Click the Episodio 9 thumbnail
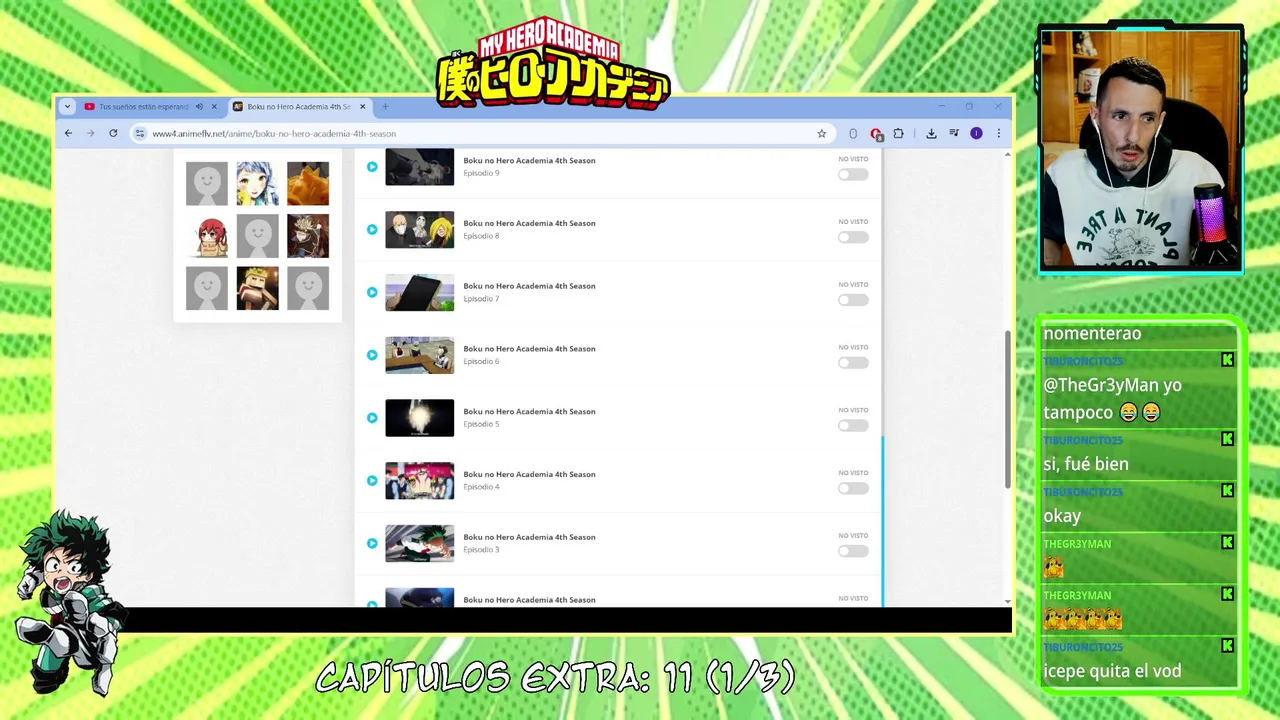The height and width of the screenshot is (720, 1280). click(420, 167)
